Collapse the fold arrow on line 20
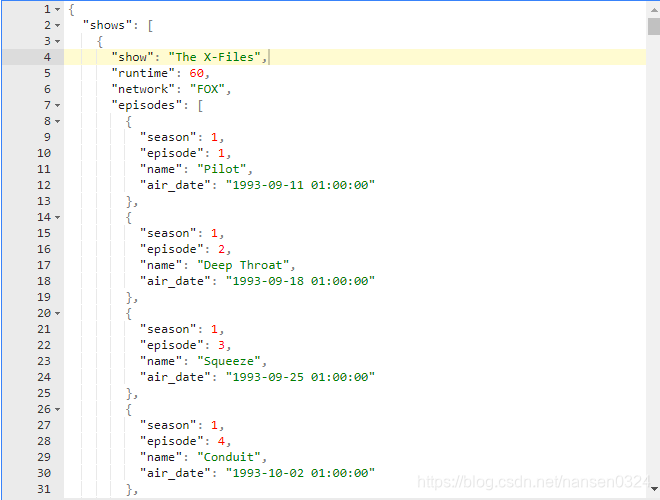This screenshot has width=660, height=500. pos(58,313)
